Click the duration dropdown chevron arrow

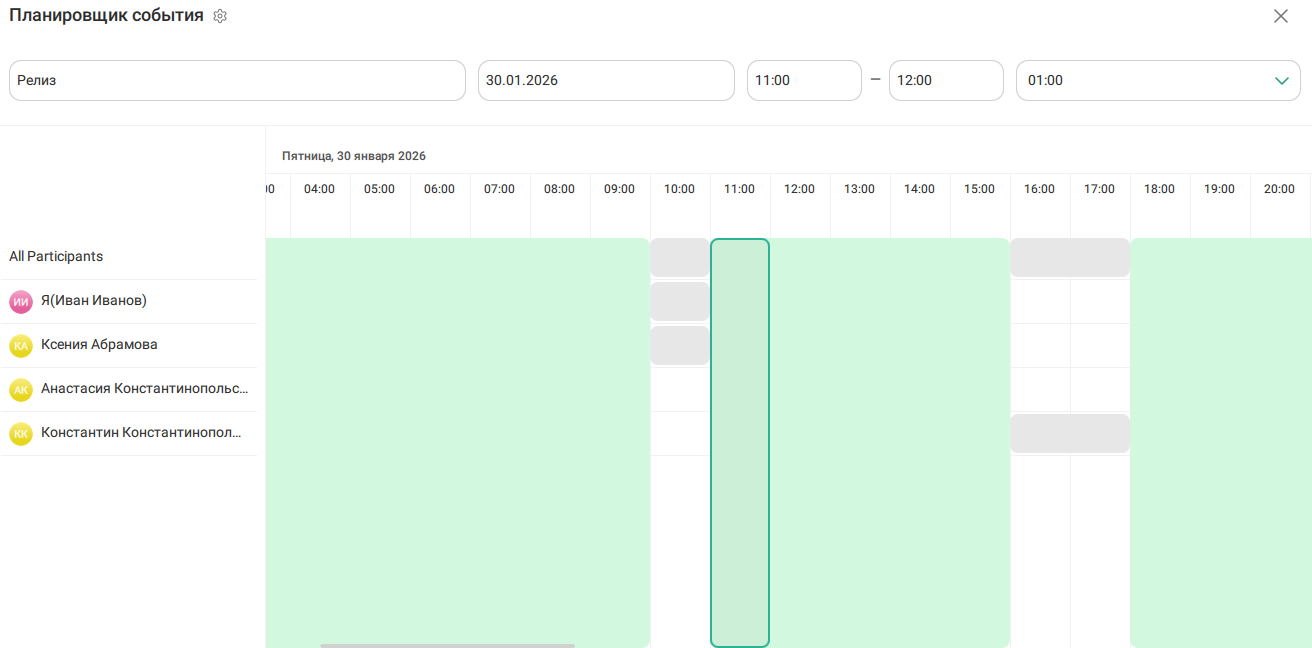(1282, 80)
